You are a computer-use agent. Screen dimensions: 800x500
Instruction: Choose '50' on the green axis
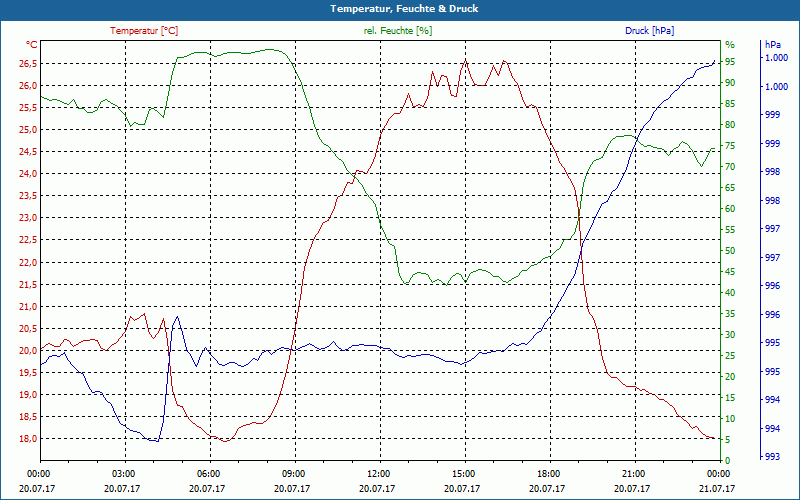730,251
